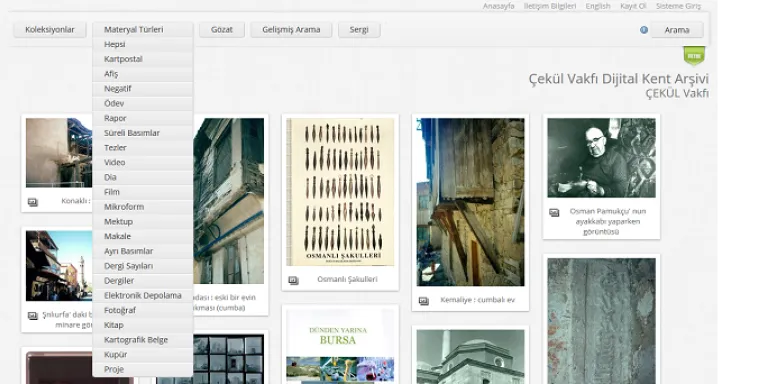Screen dimensions: 768x384
Task: Click the Arama search button
Action: pos(677,30)
